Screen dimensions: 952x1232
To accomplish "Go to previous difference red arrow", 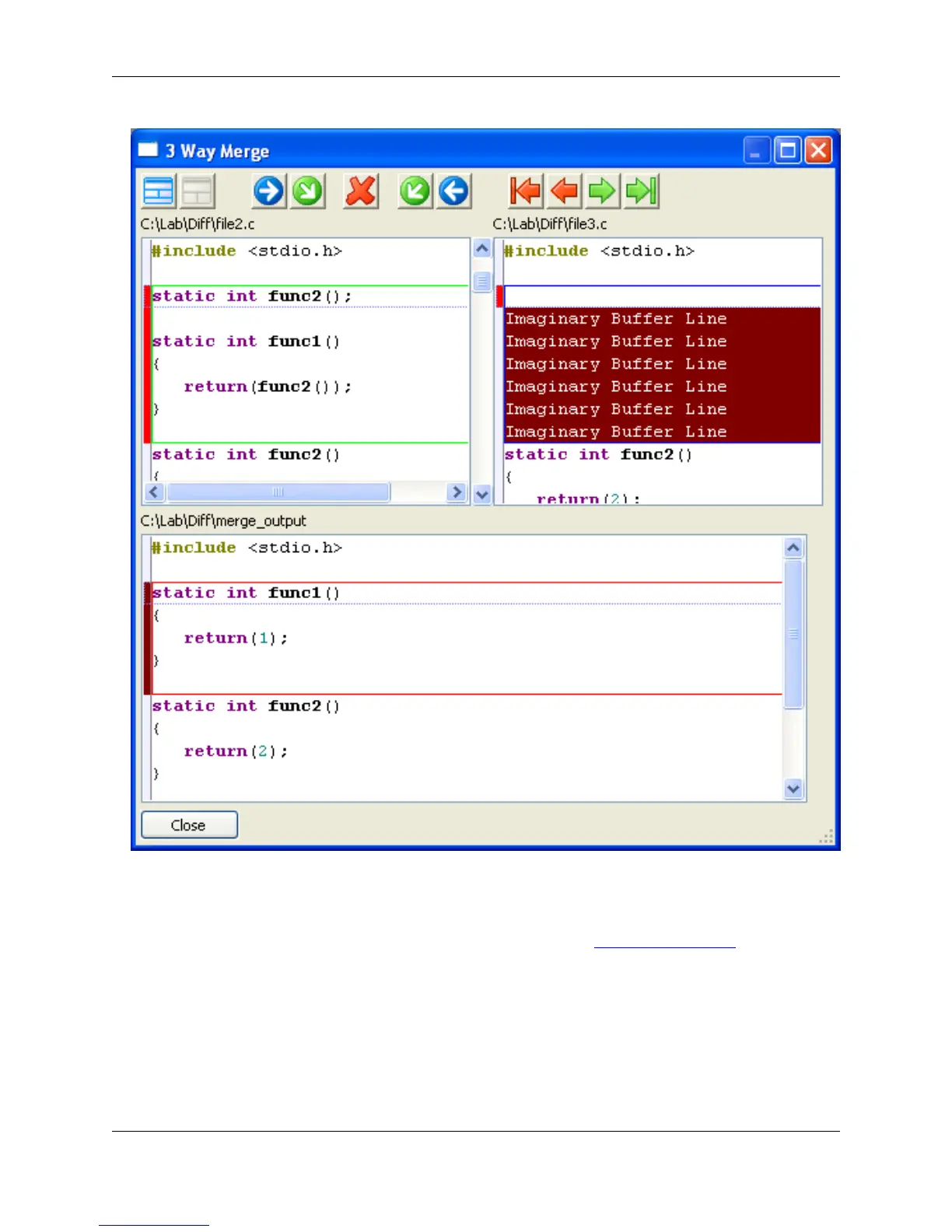I will (564, 191).
